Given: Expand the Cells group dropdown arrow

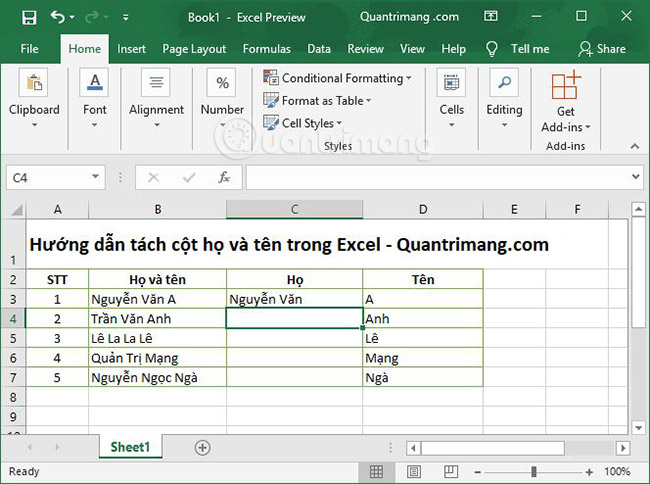Looking at the screenshot, I should [x=451, y=125].
